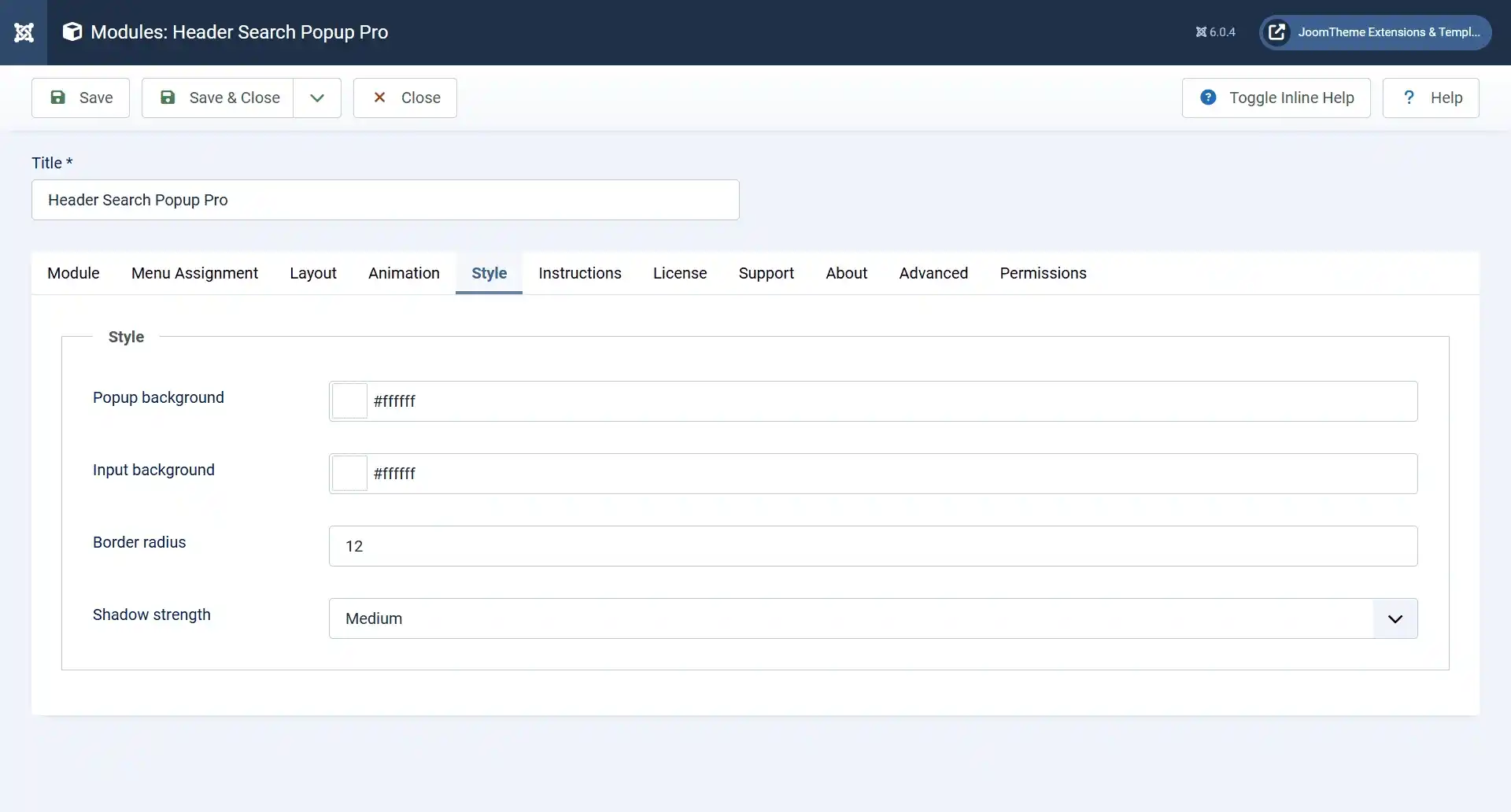1511x812 pixels.
Task: Edit the Border radius field
Action: coord(873,546)
